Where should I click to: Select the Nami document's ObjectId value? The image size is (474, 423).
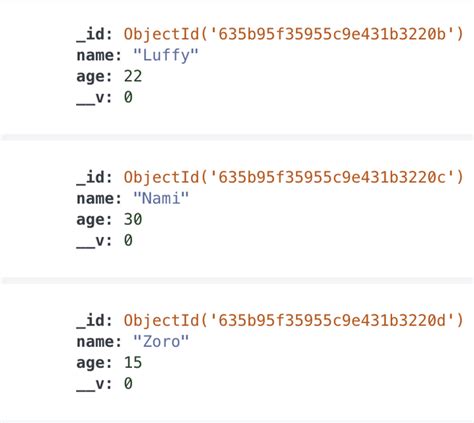click(294, 177)
